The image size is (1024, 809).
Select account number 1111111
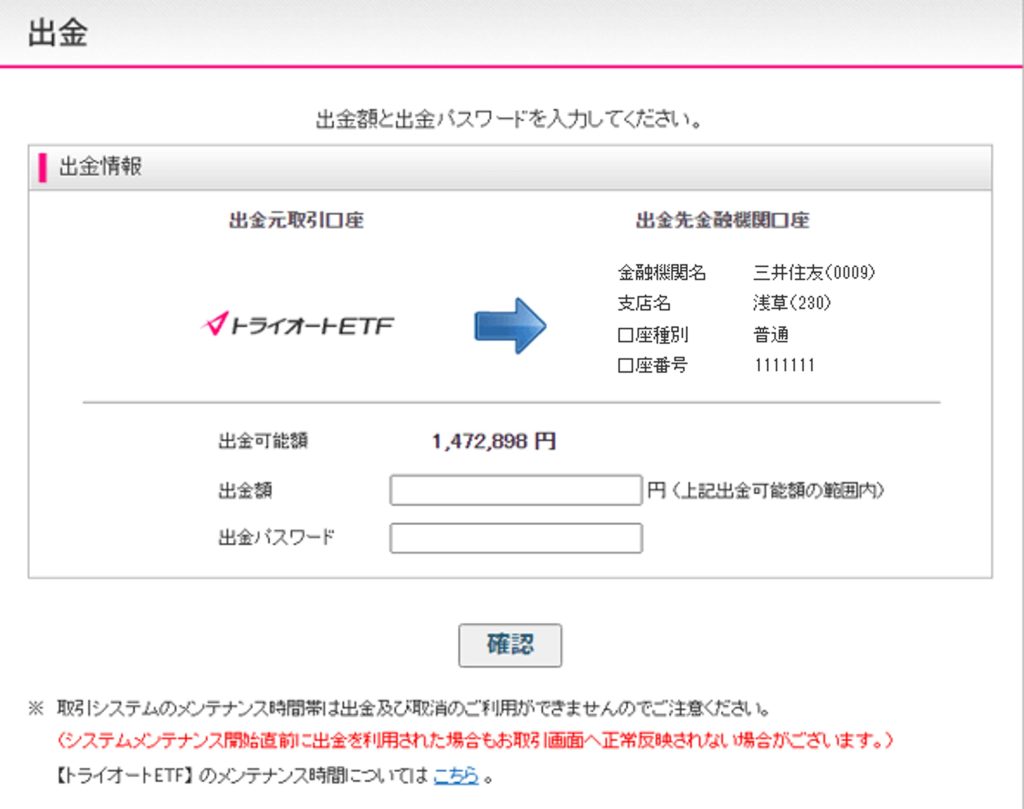click(x=784, y=365)
